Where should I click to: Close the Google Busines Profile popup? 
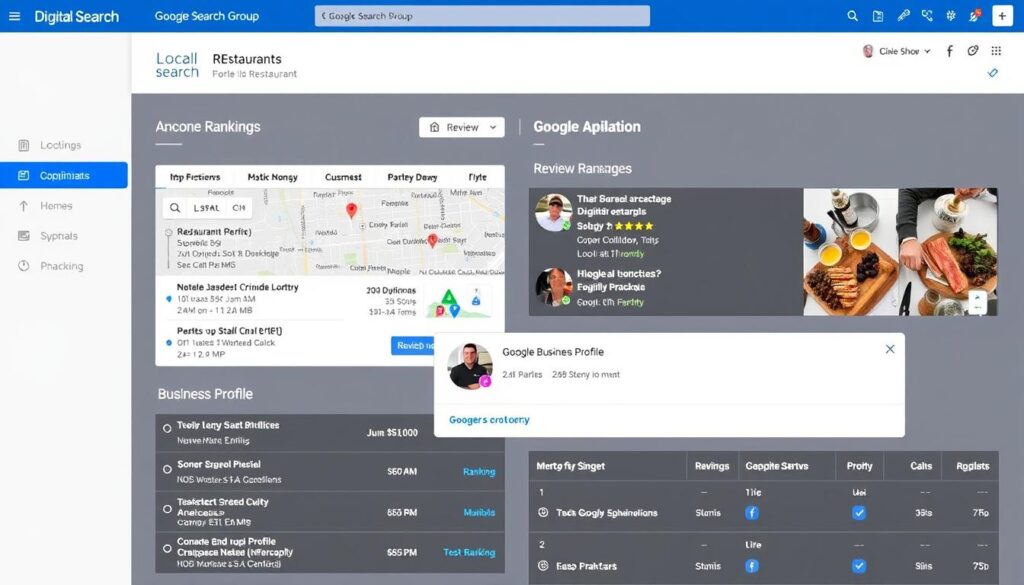tap(889, 349)
